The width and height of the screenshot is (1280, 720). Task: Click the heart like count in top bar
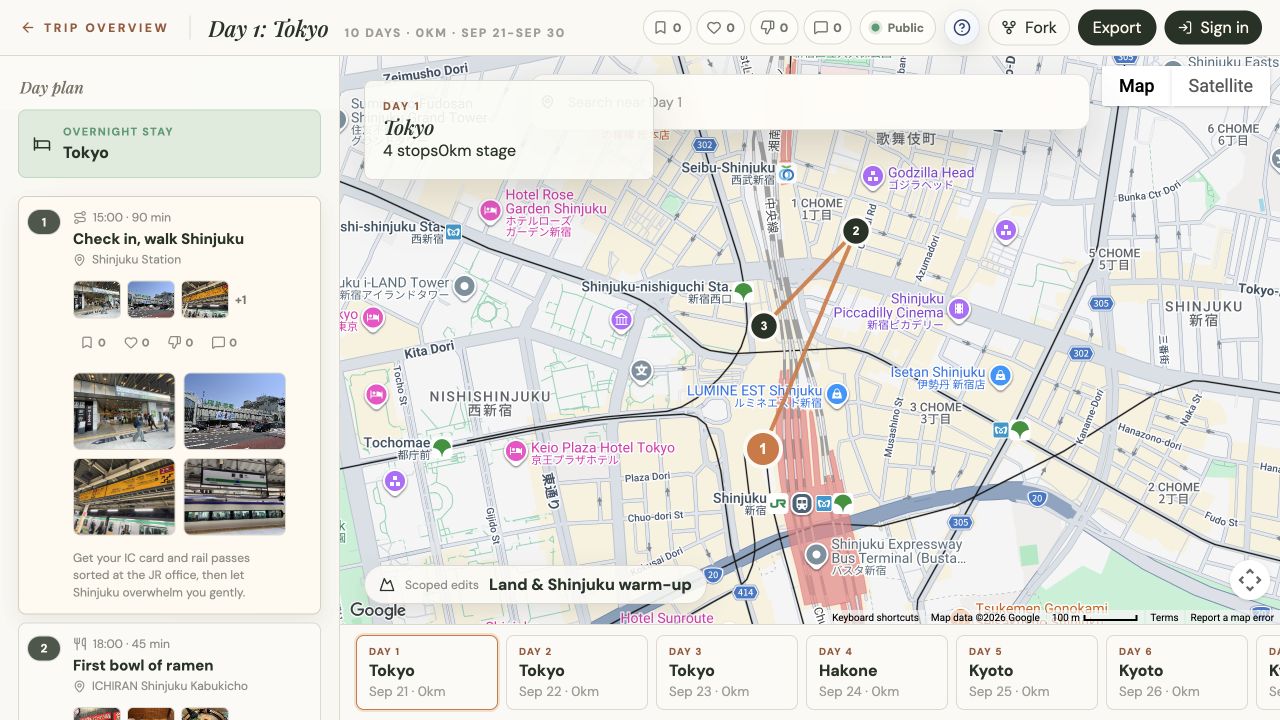tap(721, 28)
